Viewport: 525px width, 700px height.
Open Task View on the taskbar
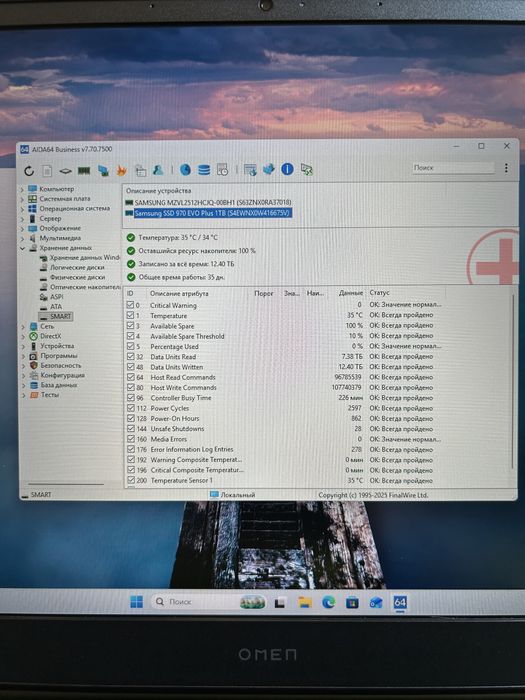click(x=280, y=603)
